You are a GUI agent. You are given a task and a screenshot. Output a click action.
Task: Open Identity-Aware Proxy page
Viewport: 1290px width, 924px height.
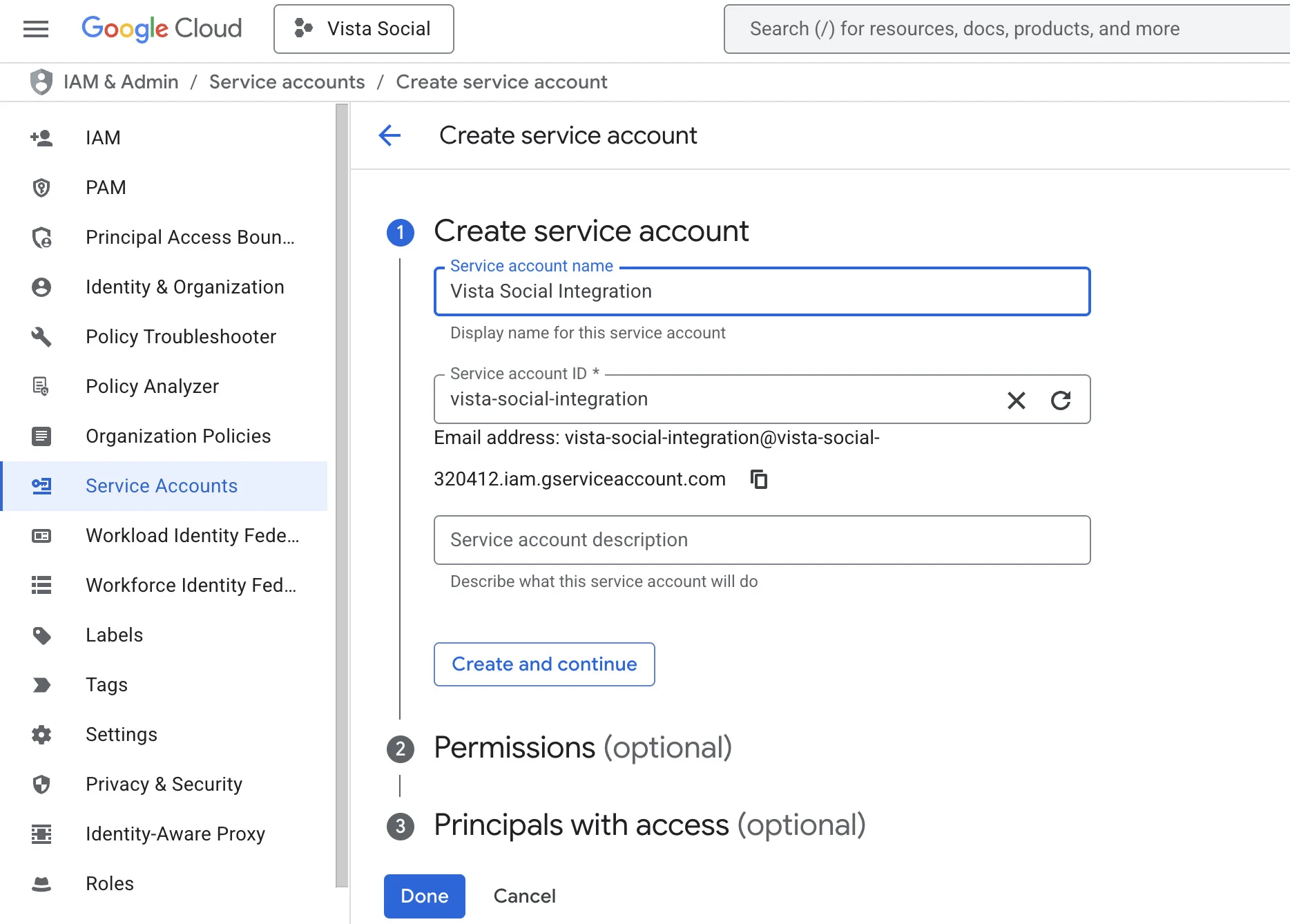click(x=175, y=834)
